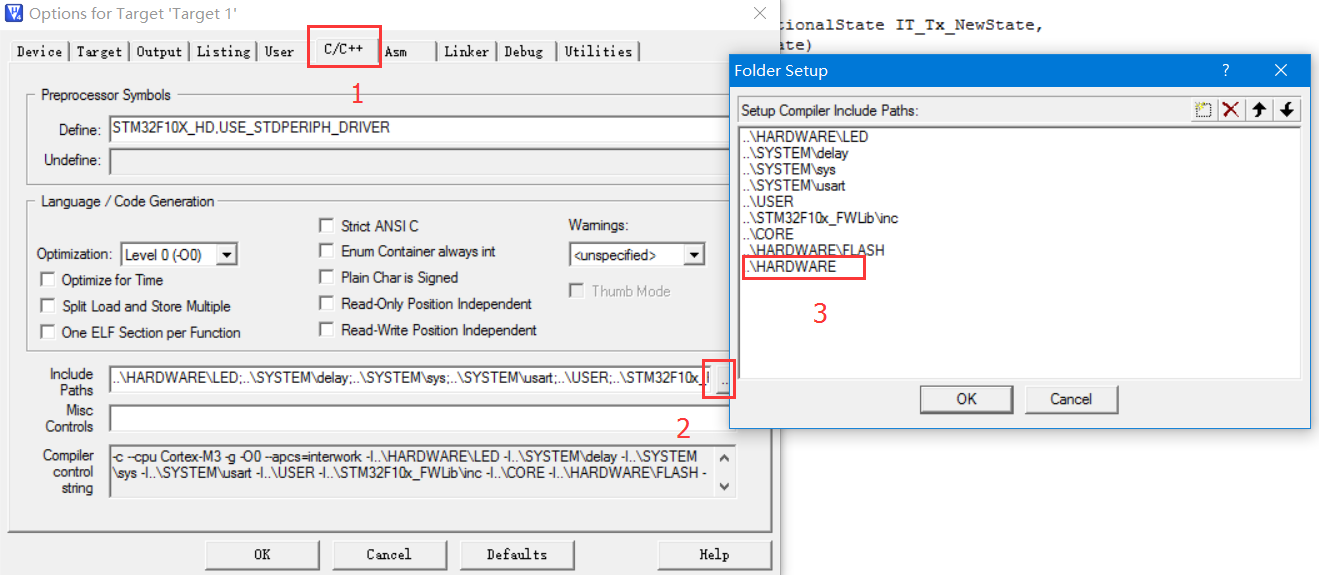
Task: Enable Optimize for Time
Action: tap(48, 280)
